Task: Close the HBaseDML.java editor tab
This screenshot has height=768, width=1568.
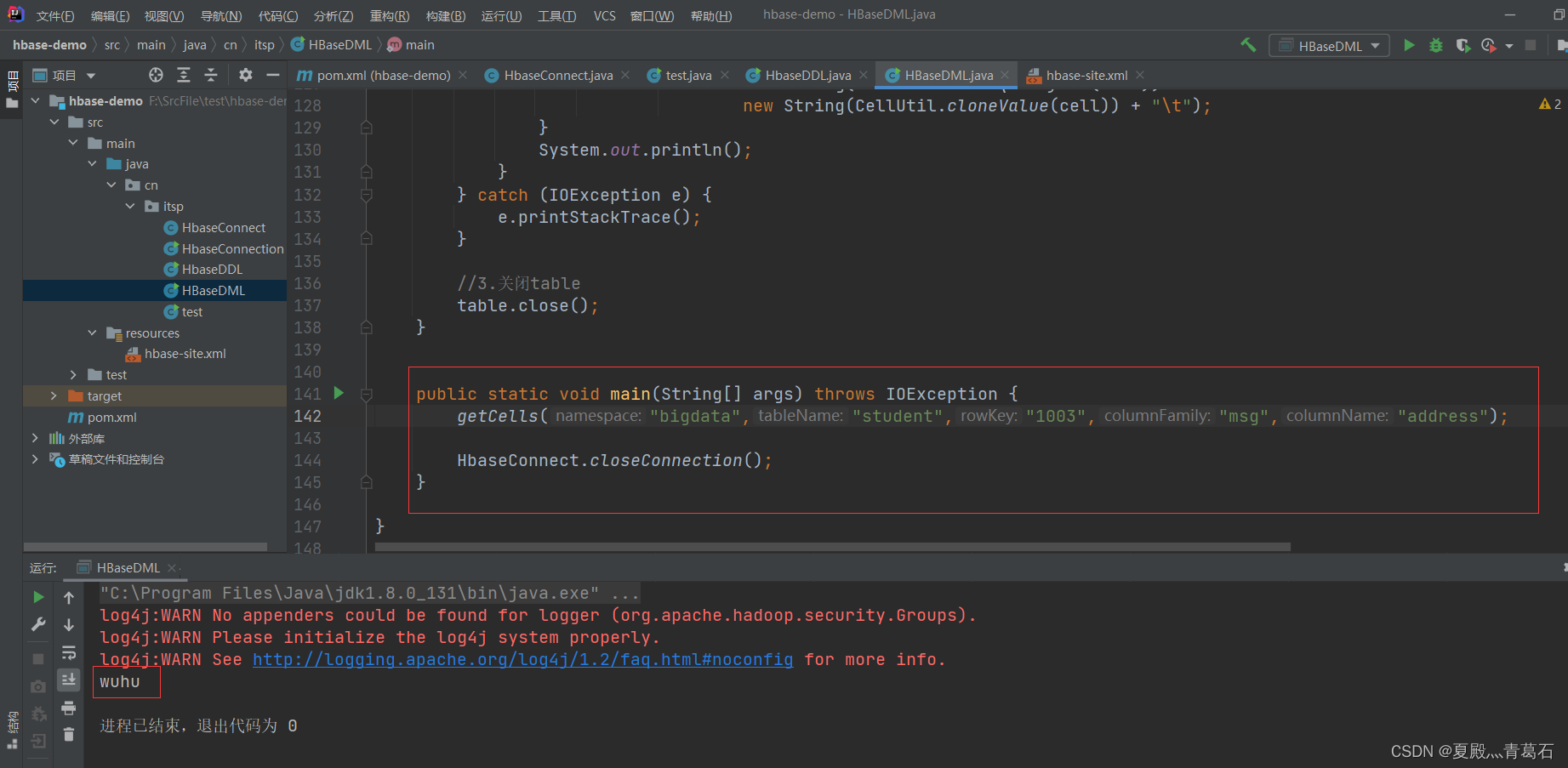Action: 1005,75
